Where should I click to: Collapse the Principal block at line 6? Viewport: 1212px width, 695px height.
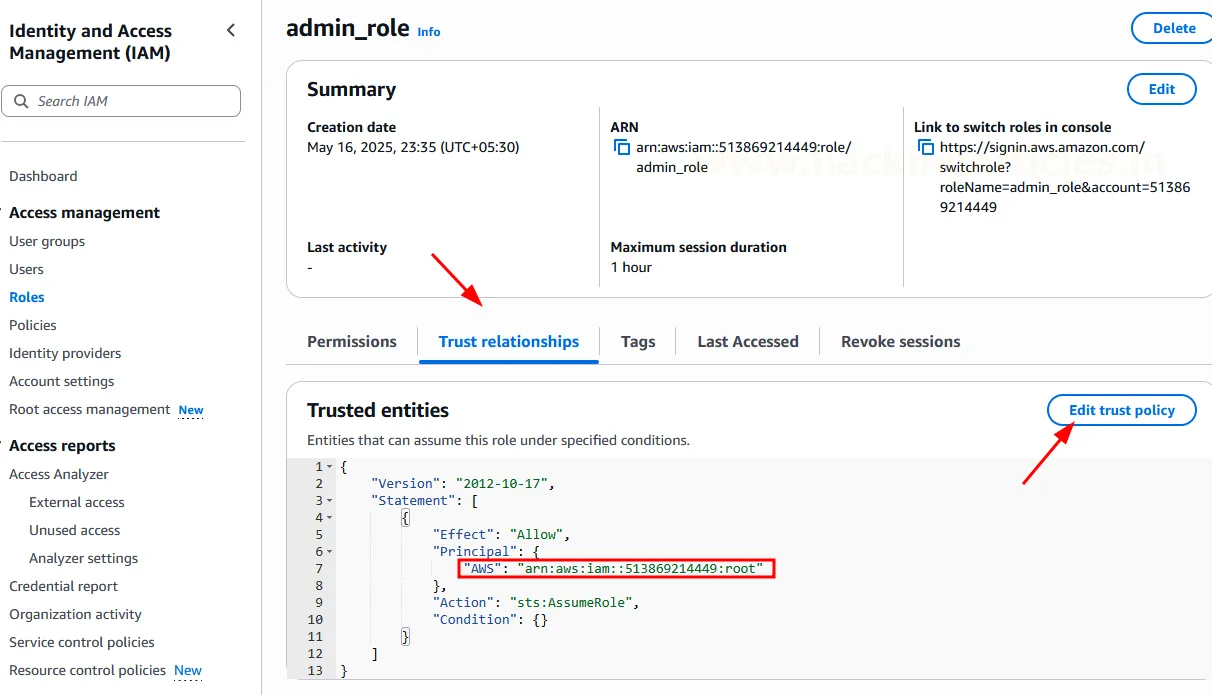331,552
